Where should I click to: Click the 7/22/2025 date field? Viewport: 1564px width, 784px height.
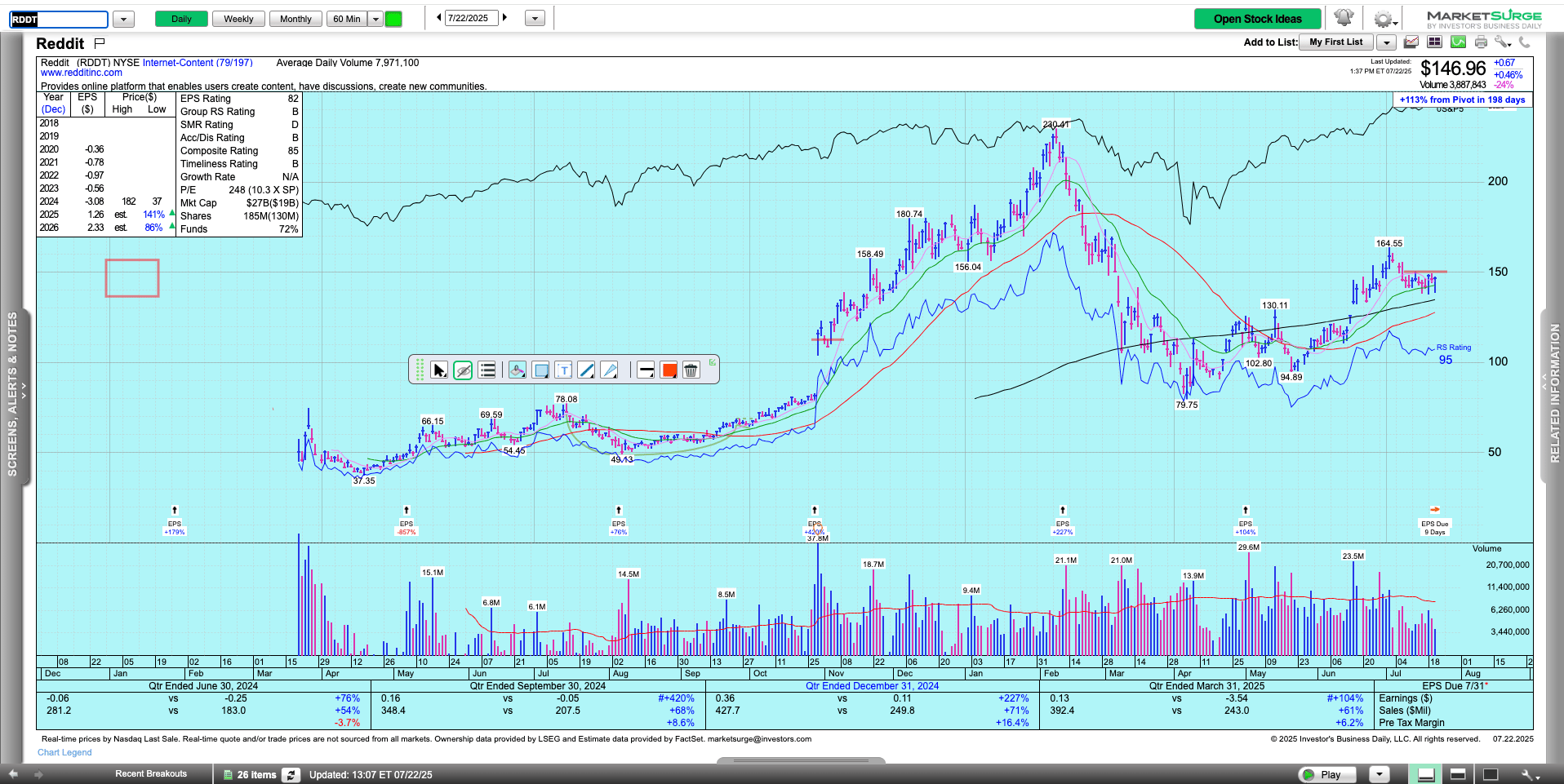pyautogui.click(x=471, y=18)
